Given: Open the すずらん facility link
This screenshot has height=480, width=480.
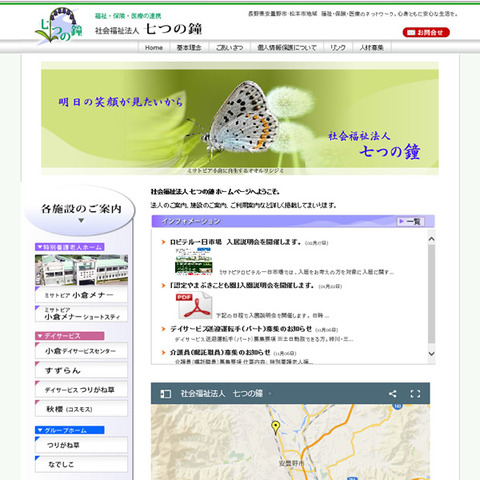Looking at the screenshot, I should 81,370.
